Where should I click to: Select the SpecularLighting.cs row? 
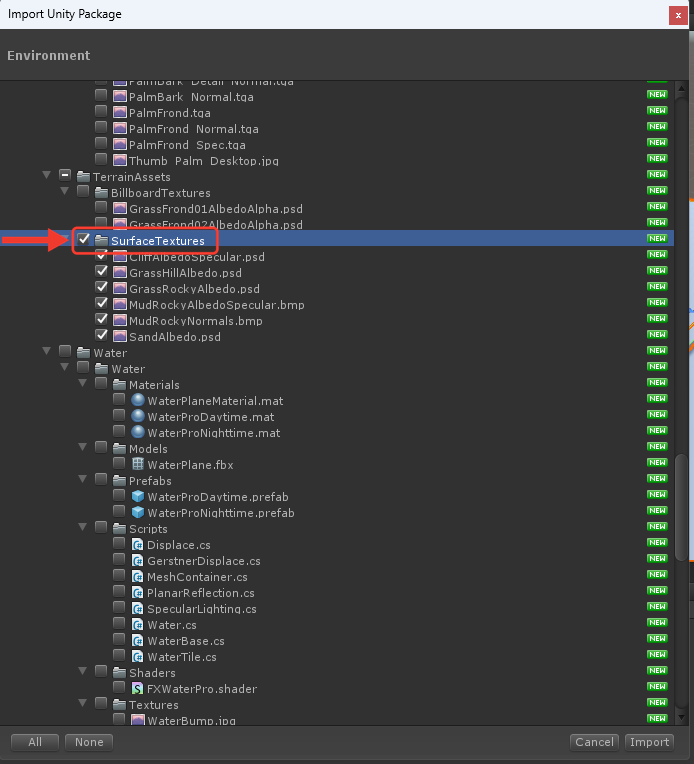[x=337, y=609]
